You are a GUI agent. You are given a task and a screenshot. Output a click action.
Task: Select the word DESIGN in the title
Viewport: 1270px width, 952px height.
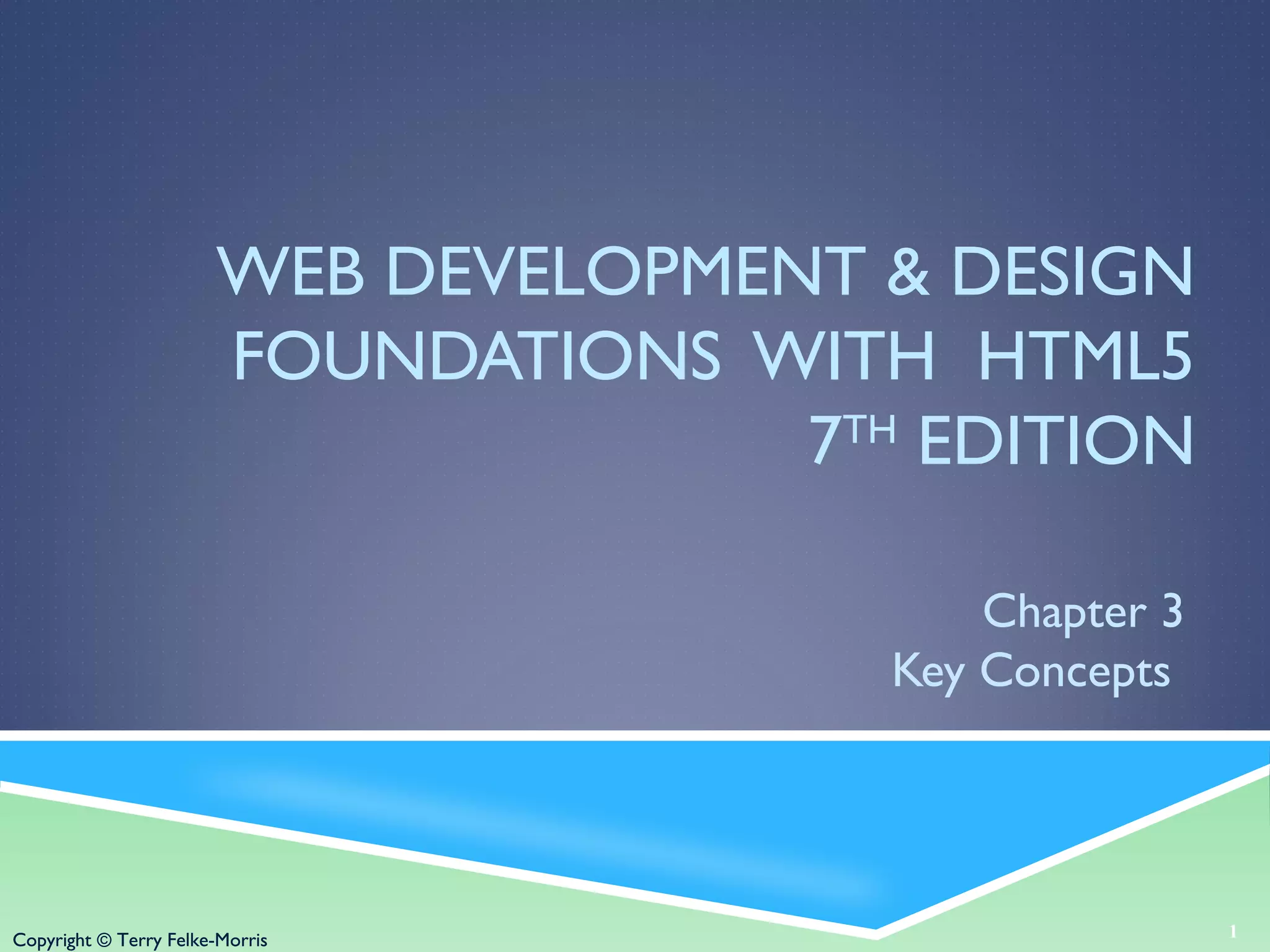[x=1072, y=272]
